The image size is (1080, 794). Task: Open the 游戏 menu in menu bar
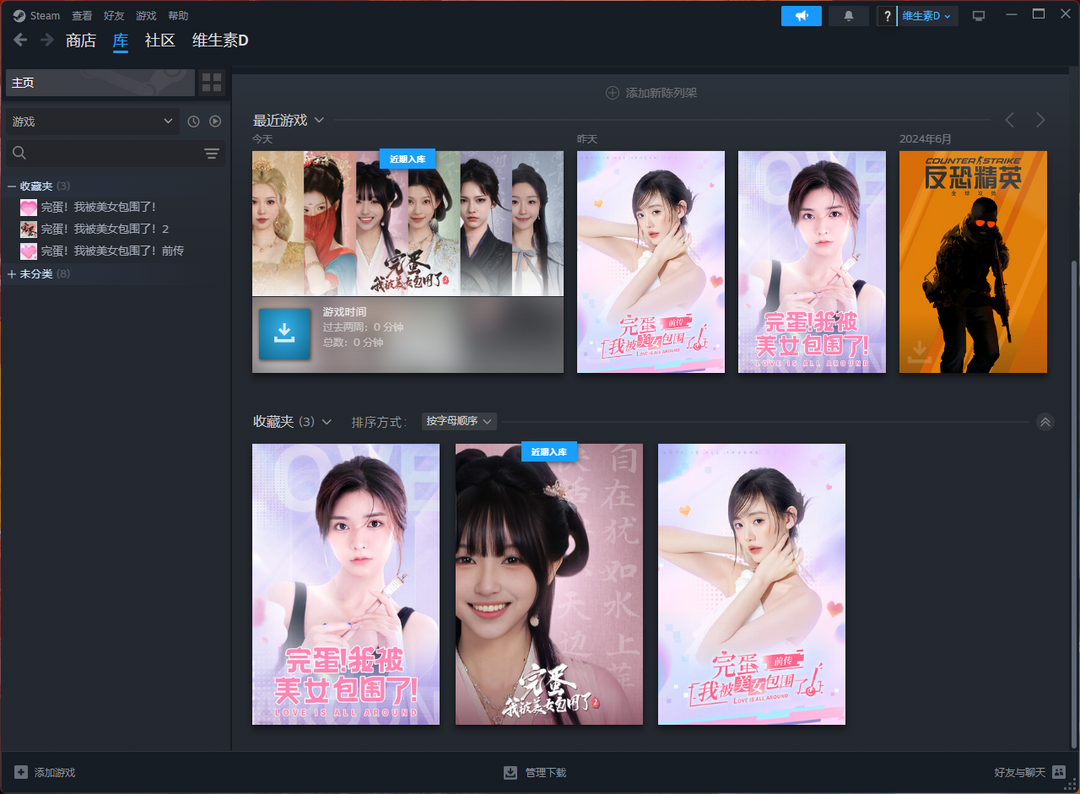click(x=146, y=16)
